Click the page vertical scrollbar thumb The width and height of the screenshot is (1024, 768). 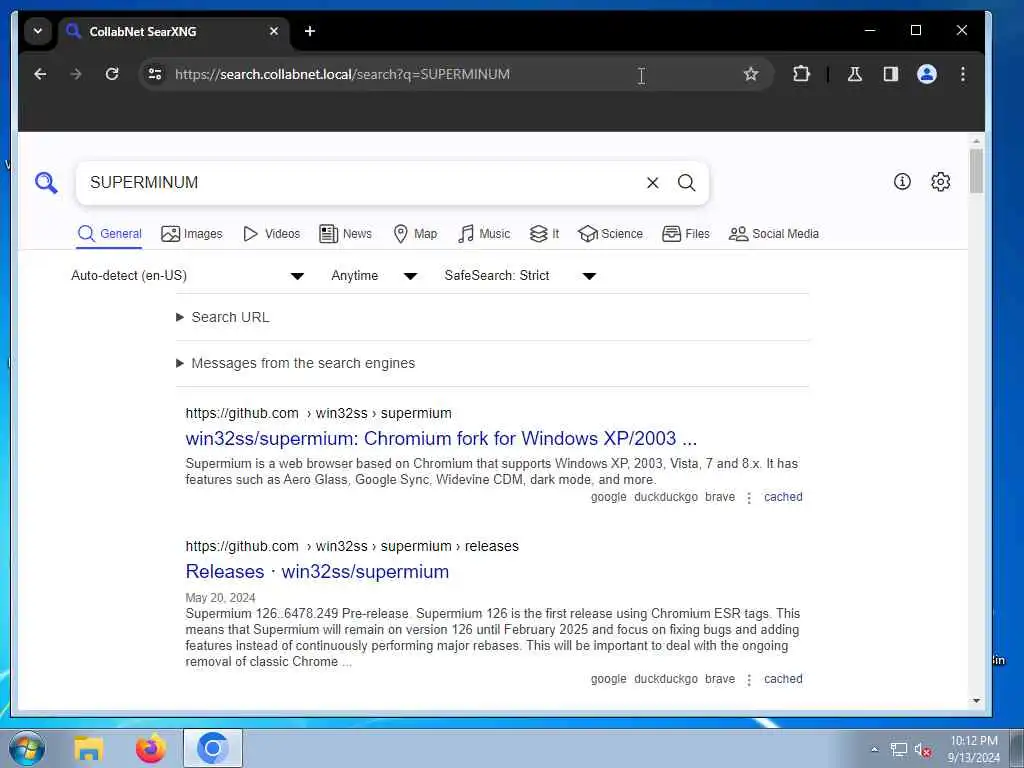point(976,171)
